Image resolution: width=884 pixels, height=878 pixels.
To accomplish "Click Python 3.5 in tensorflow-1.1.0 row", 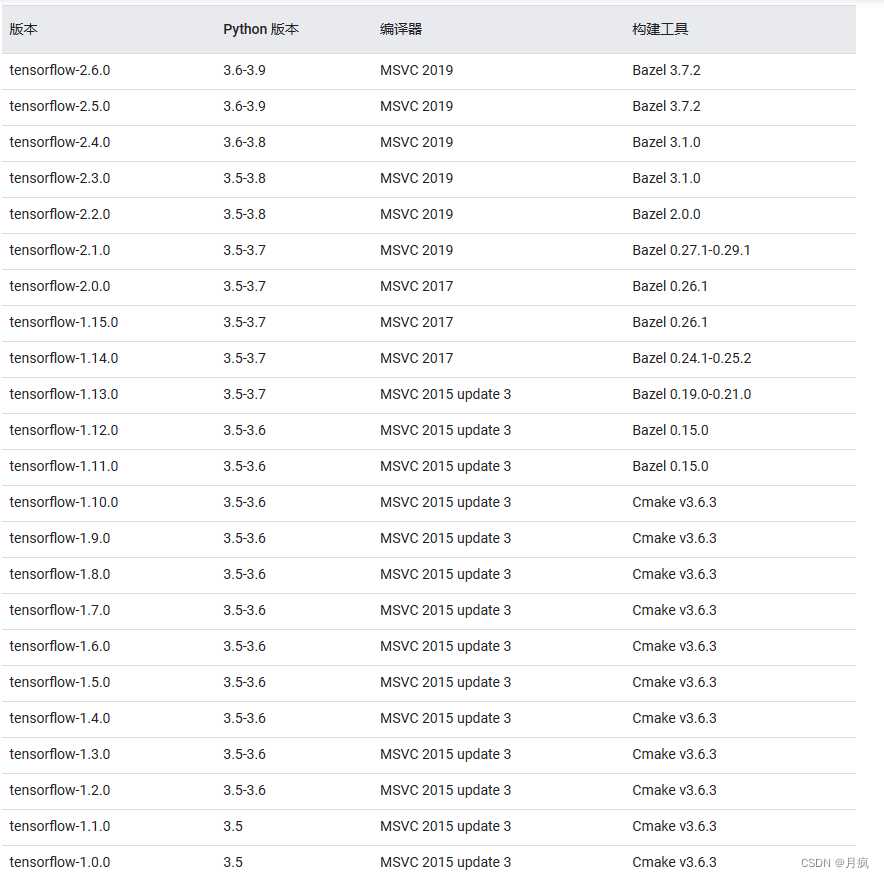I will (x=233, y=827).
